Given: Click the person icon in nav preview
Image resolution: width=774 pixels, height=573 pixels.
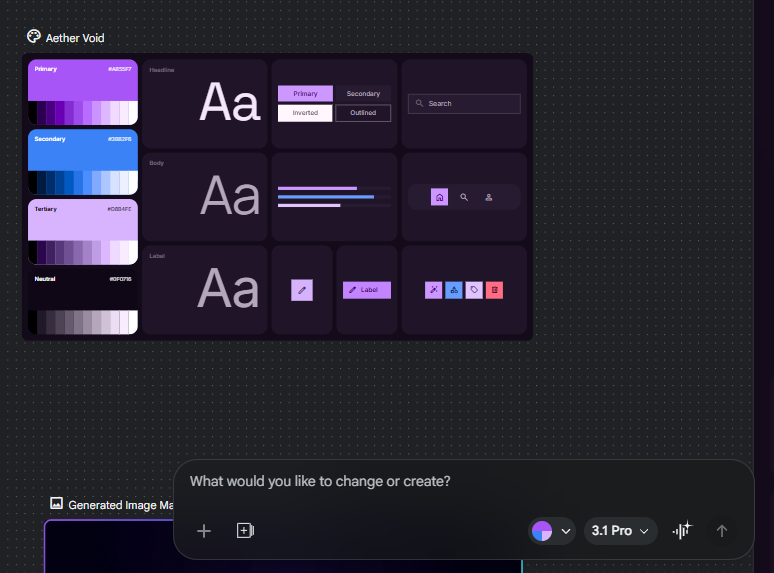Looking at the screenshot, I should tap(489, 197).
